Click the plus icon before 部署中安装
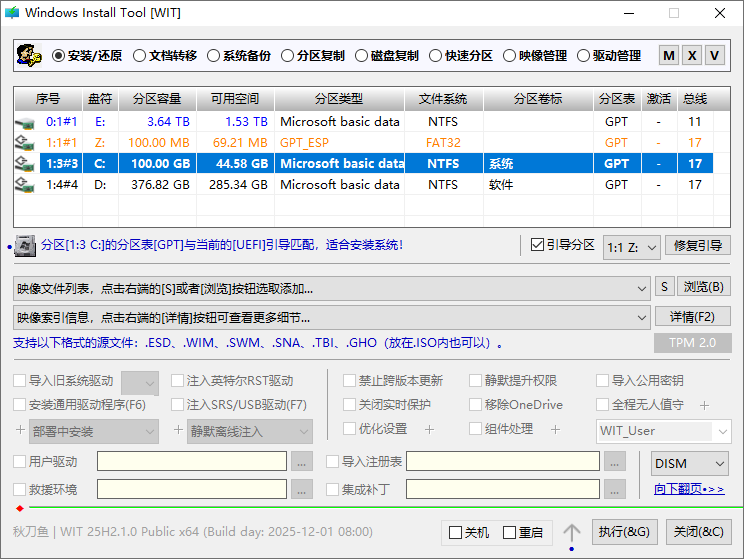 pos(20,430)
